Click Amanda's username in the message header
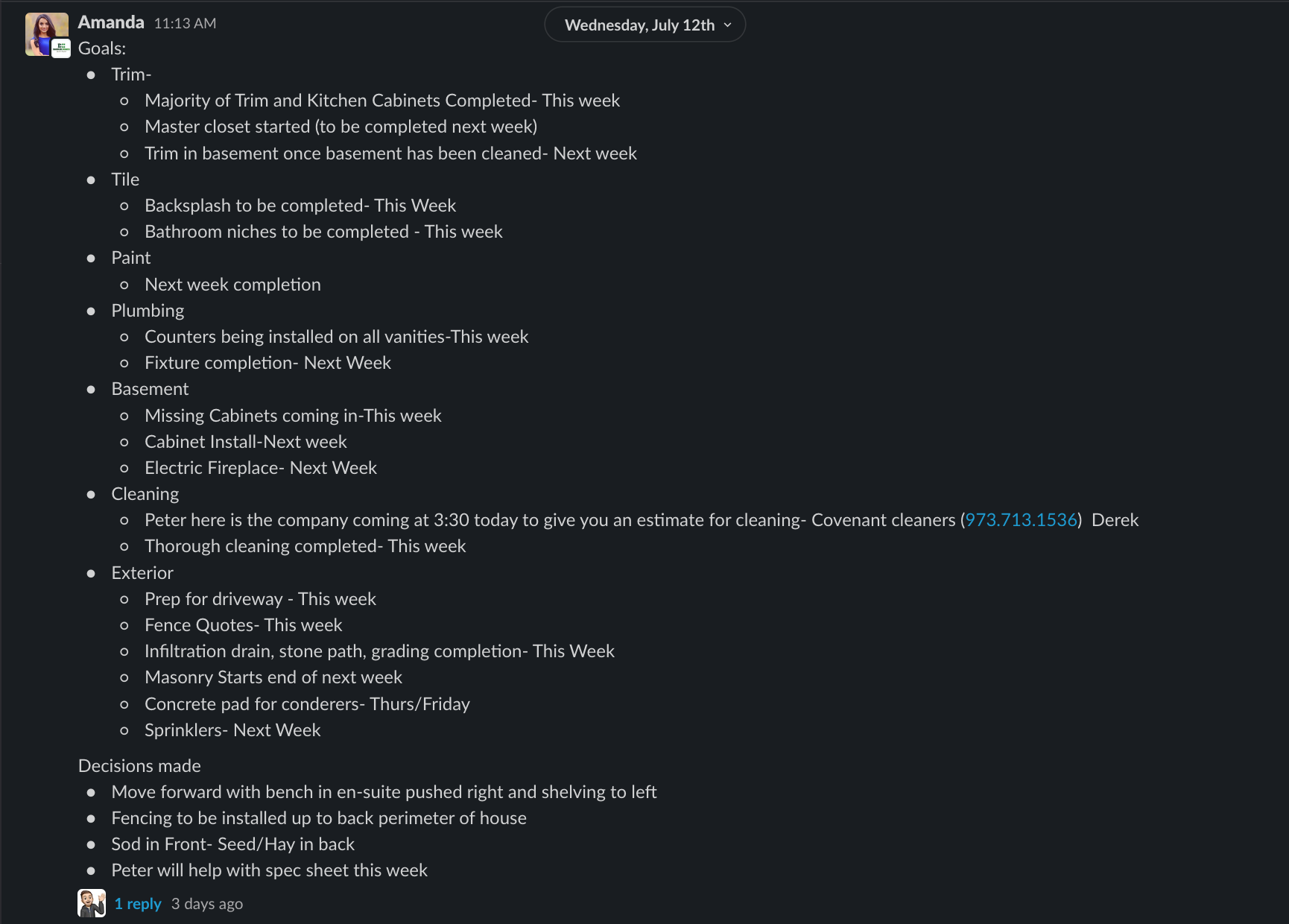Screen dimensions: 1289x924 pyautogui.click(x=111, y=22)
